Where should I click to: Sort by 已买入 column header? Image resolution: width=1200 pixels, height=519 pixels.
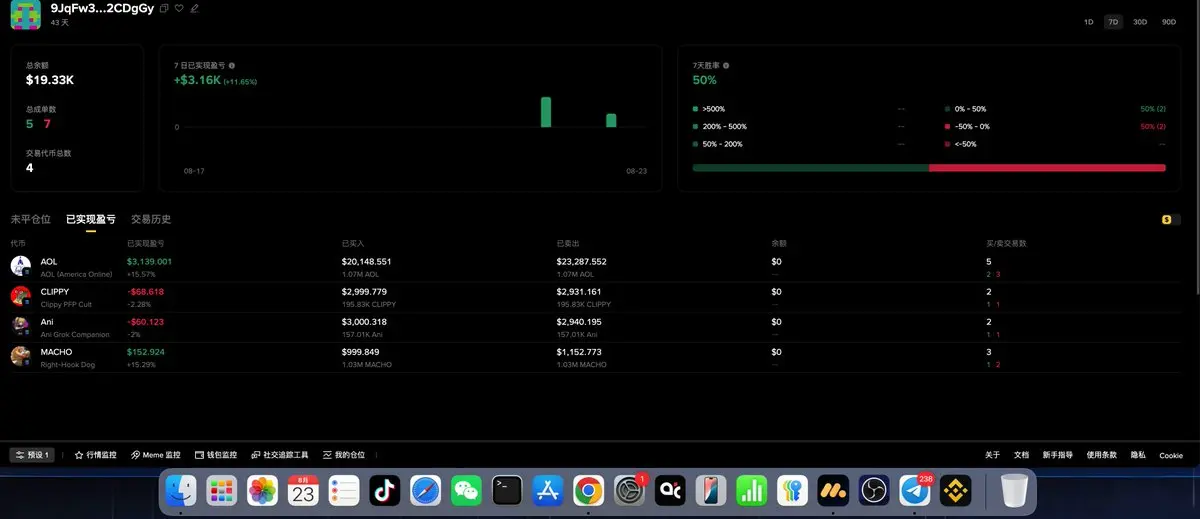coord(352,243)
